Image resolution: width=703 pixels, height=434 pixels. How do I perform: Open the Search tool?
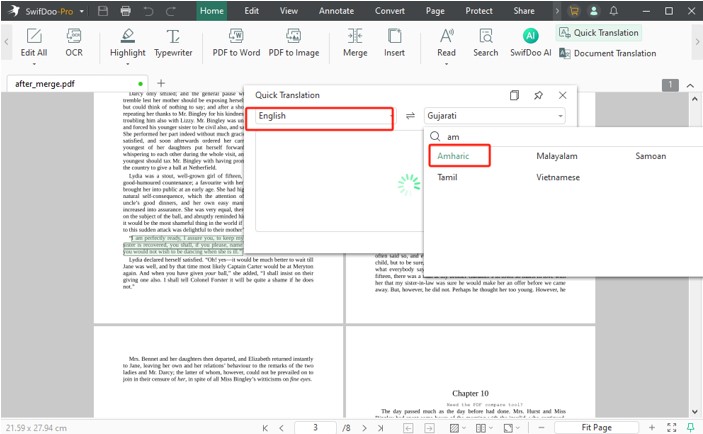[486, 43]
